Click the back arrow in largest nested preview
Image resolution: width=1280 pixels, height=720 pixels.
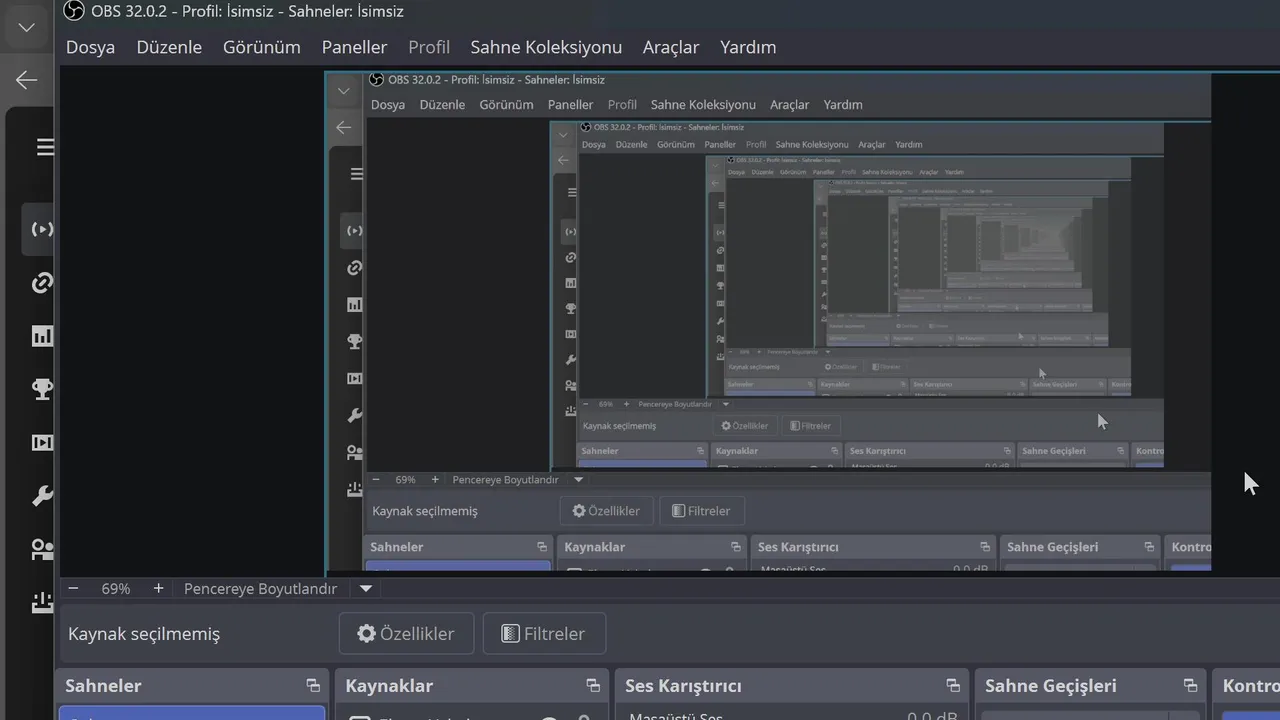click(344, 127)
